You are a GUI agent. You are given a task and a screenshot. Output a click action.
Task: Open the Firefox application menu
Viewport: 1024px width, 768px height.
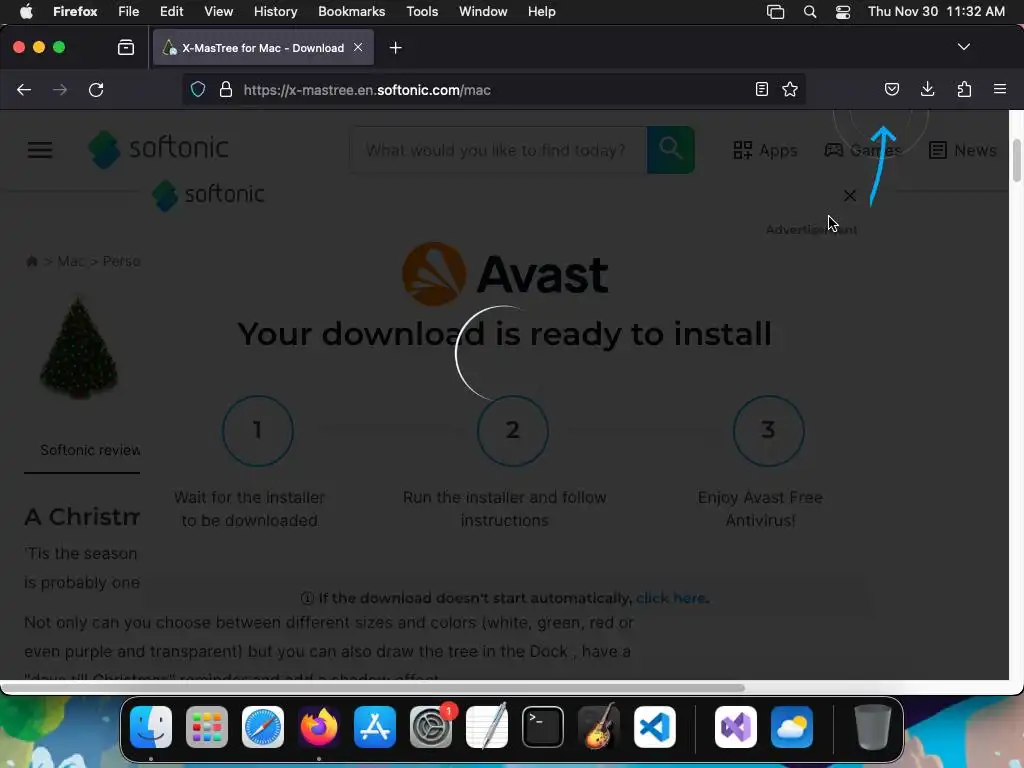click(1000, 89)
